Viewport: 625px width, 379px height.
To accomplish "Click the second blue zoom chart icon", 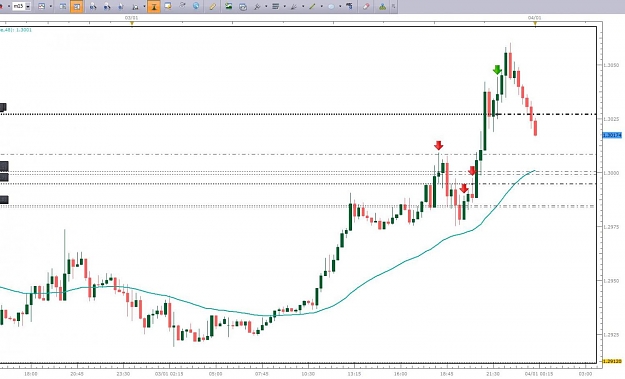I will 106,6.
